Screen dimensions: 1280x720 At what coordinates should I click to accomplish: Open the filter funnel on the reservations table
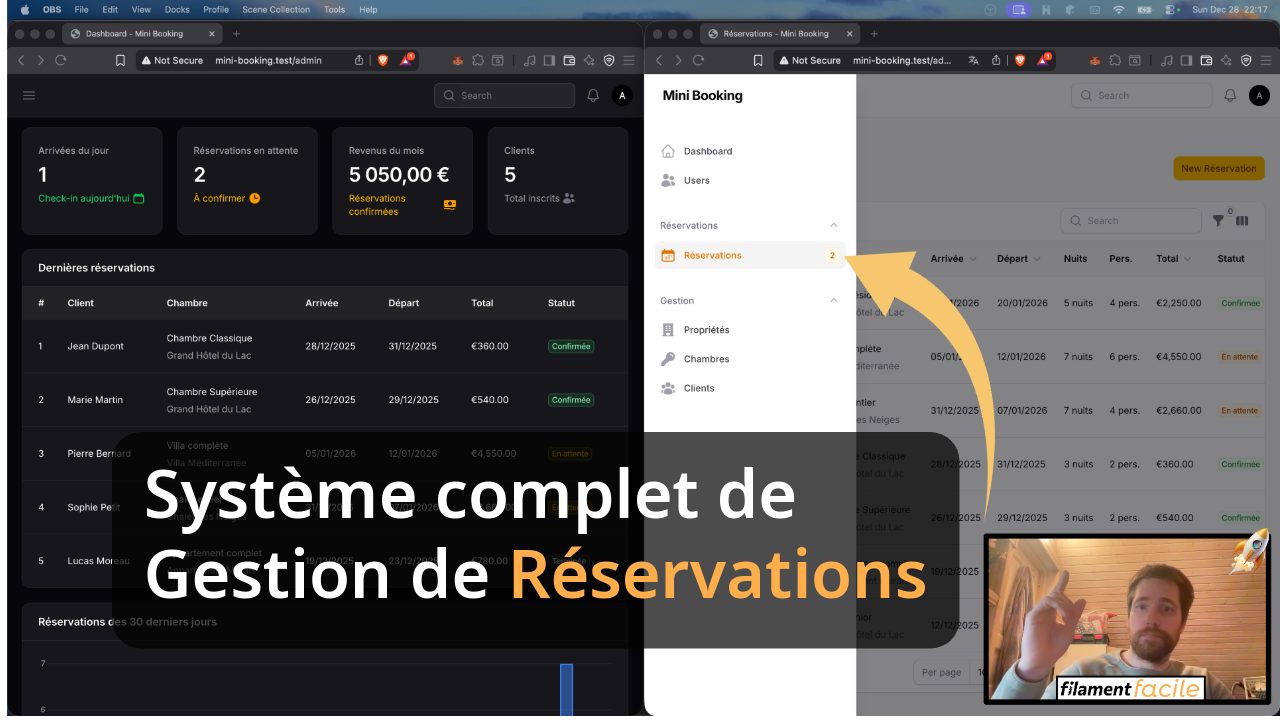[1218, 220]
